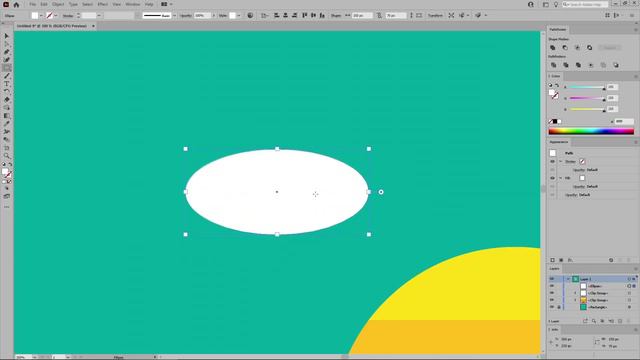Click the Layers panel tab

point(554,269)
